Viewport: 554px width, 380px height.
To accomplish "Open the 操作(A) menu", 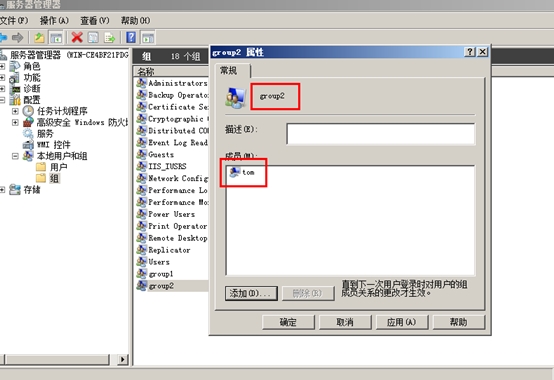I will [x=54, y=21].
